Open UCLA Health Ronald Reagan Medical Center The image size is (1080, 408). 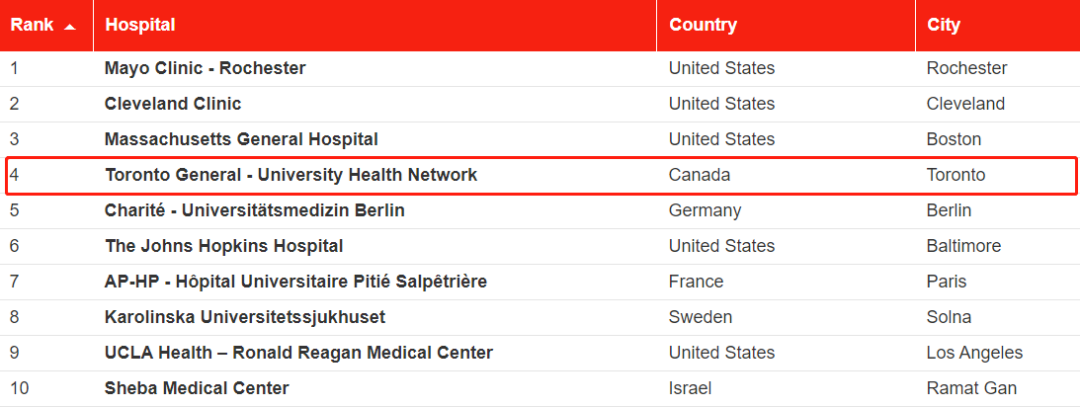click(299, 353)
